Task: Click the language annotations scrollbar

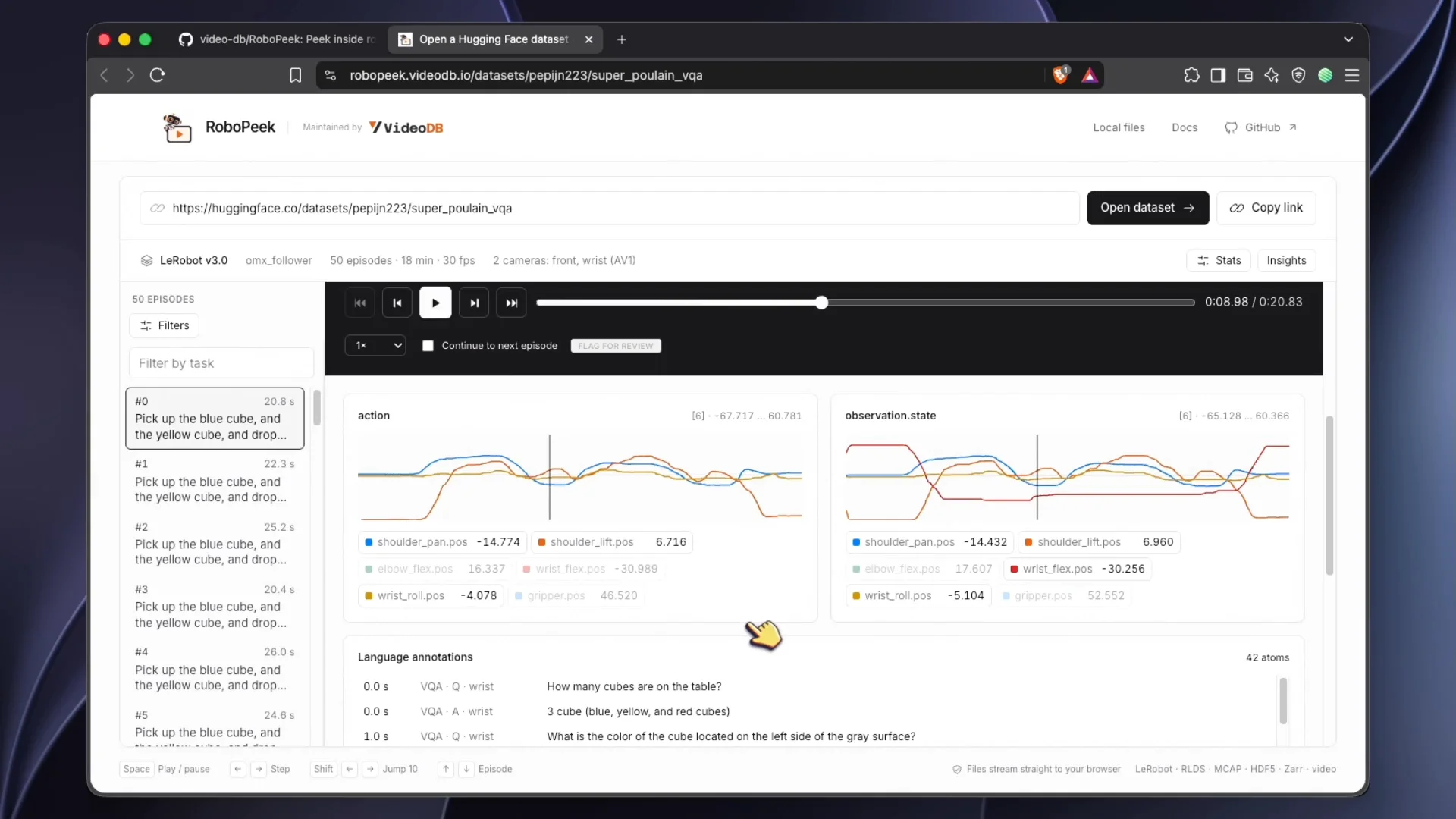Action: (x=1283, y=701)
